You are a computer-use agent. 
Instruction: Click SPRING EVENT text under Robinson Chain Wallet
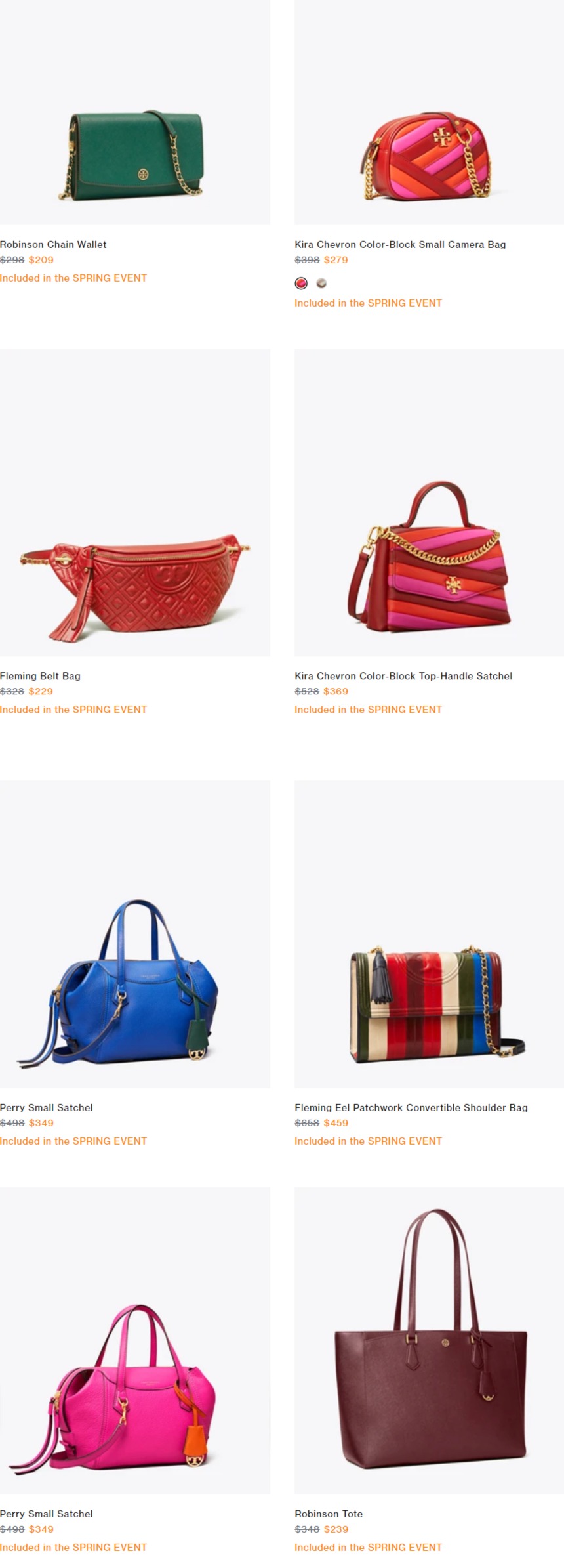[110, 278]
